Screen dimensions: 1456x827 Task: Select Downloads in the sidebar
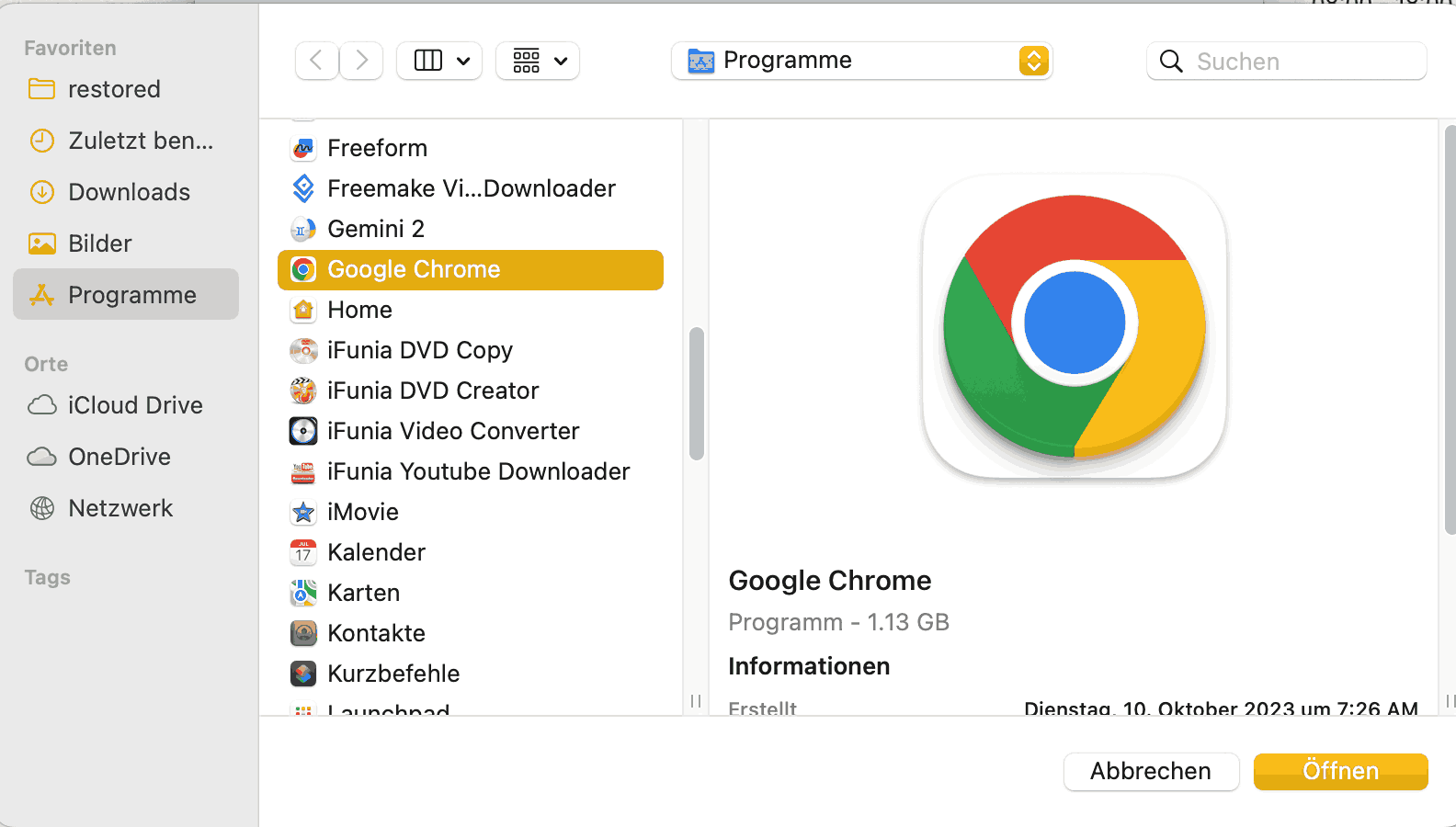126,192
